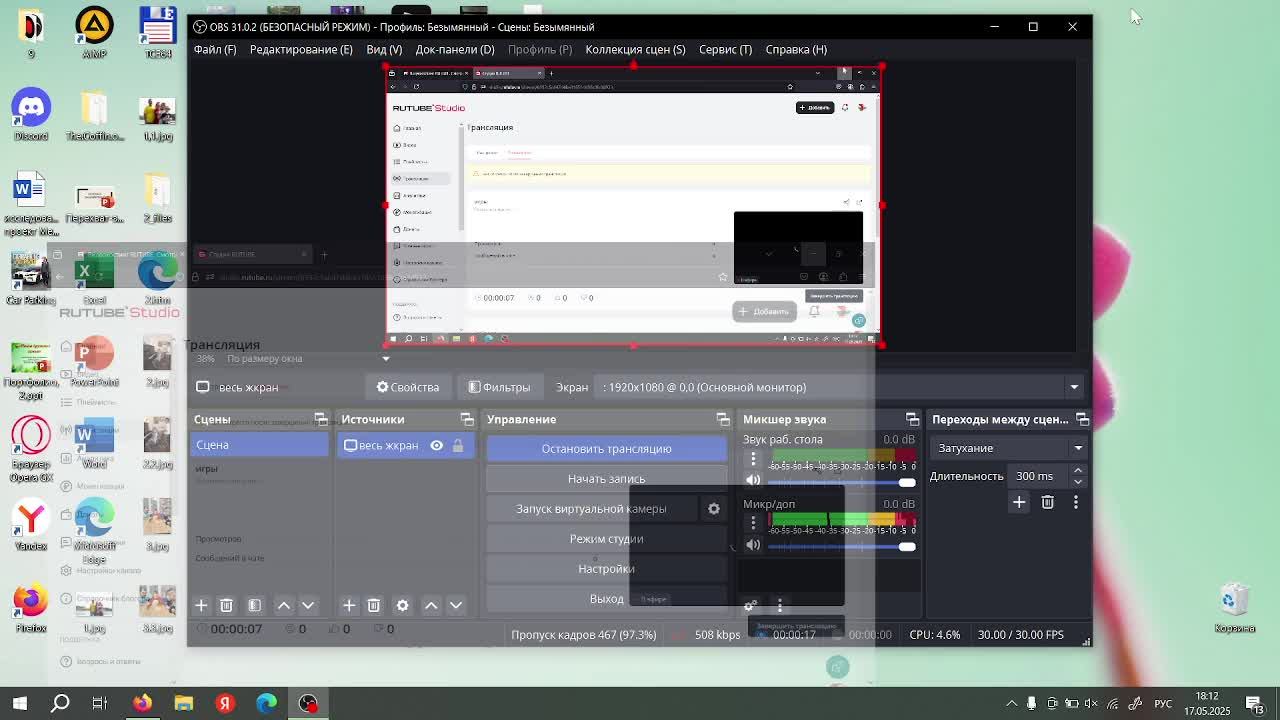The width and height of the screenshot is (1280, 720).
Task: Select the весь экран source row
Action: [404, 446]
